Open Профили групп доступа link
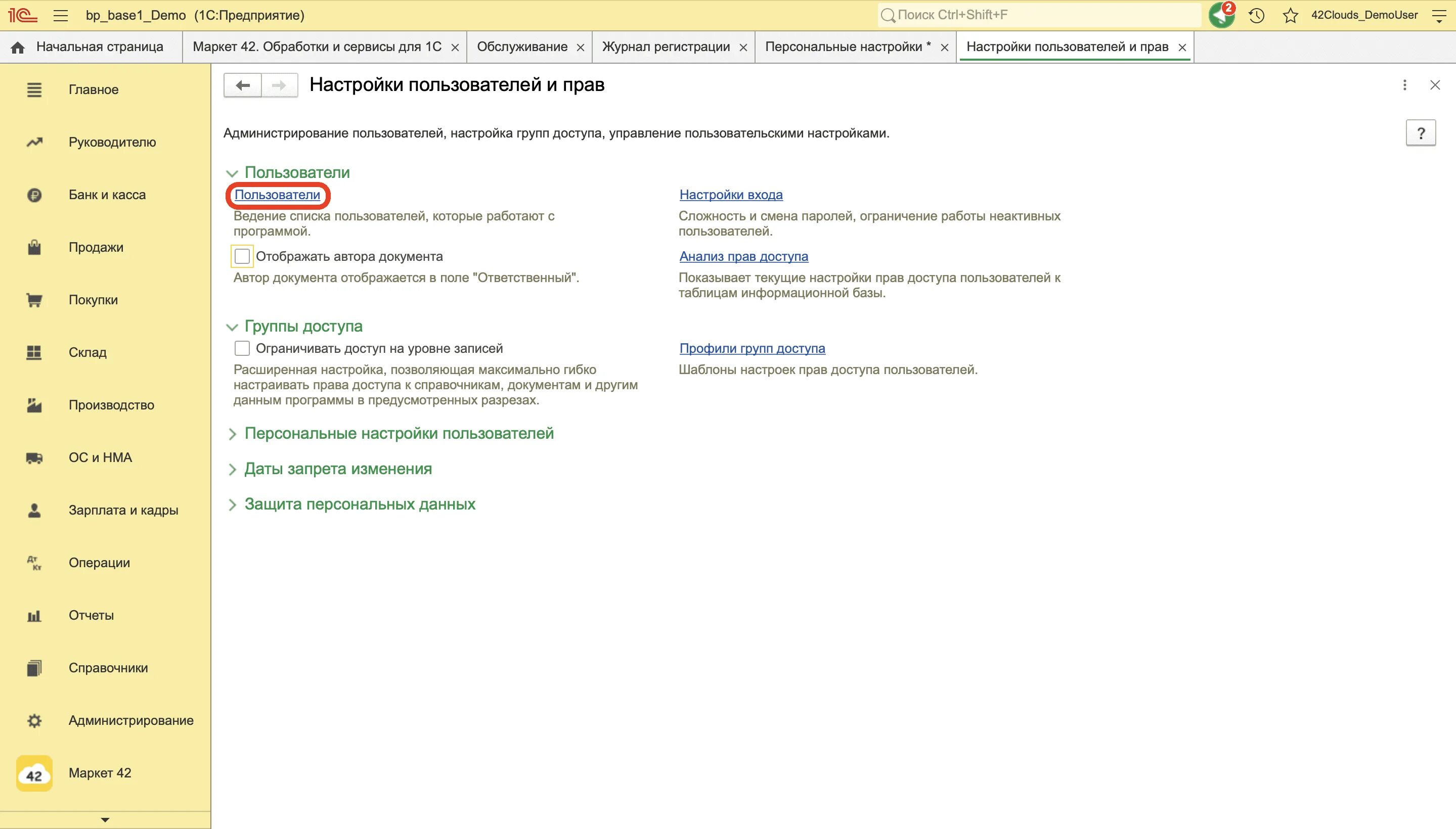 (x=752, y=348)
